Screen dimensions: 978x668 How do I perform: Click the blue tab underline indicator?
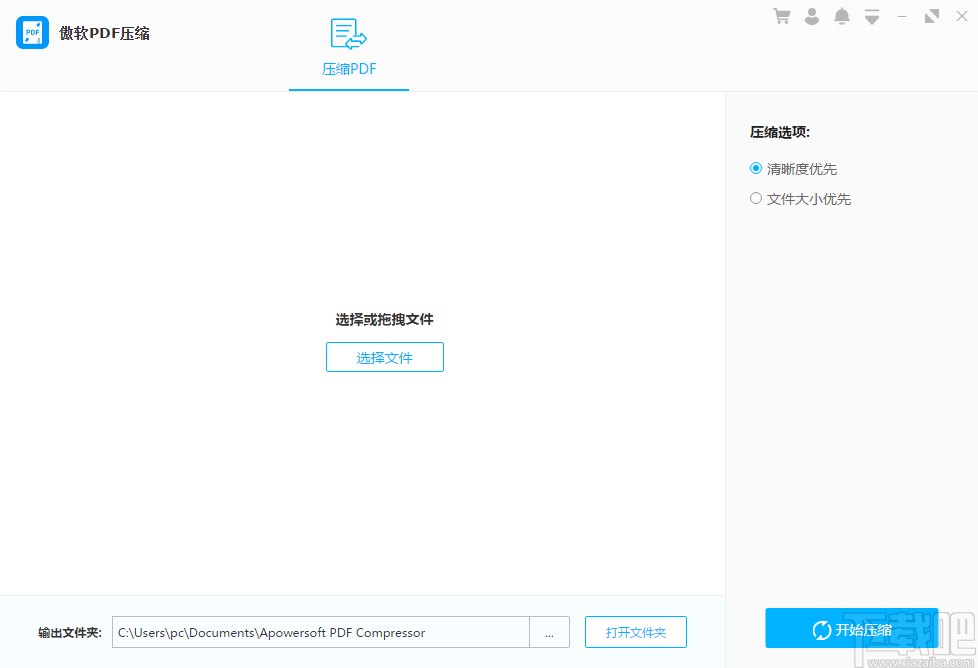[x=348, y=89]
